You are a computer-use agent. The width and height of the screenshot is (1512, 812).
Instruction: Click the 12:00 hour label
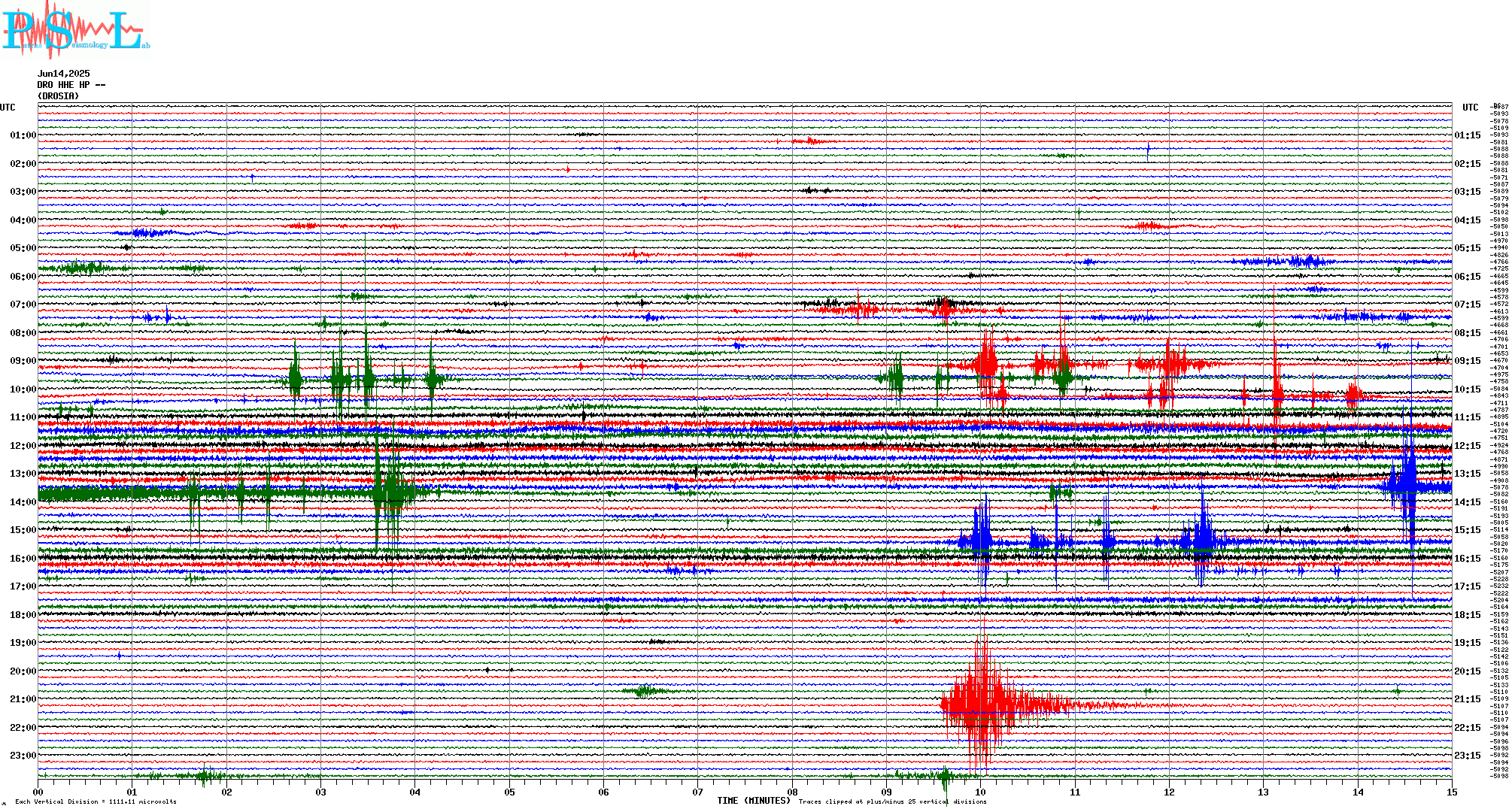click(23, 446)
